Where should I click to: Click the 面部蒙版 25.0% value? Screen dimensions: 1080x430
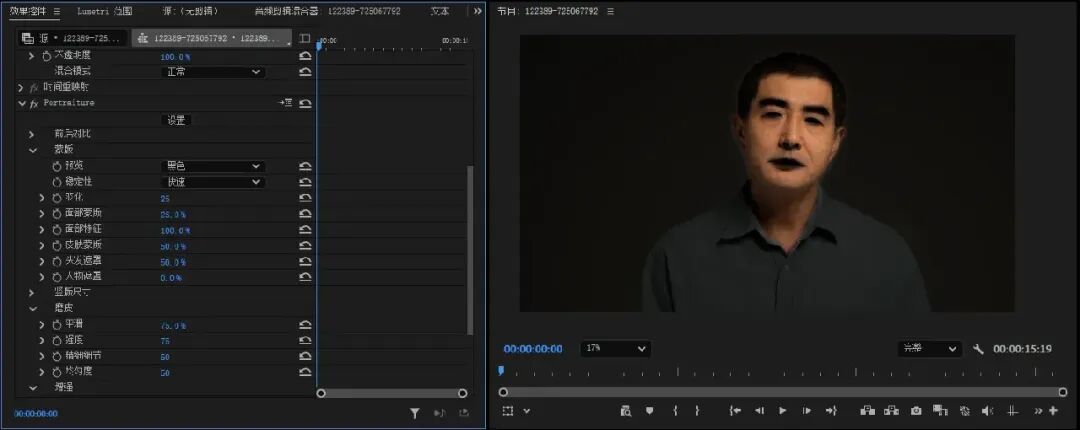click(x=173, y=214)
